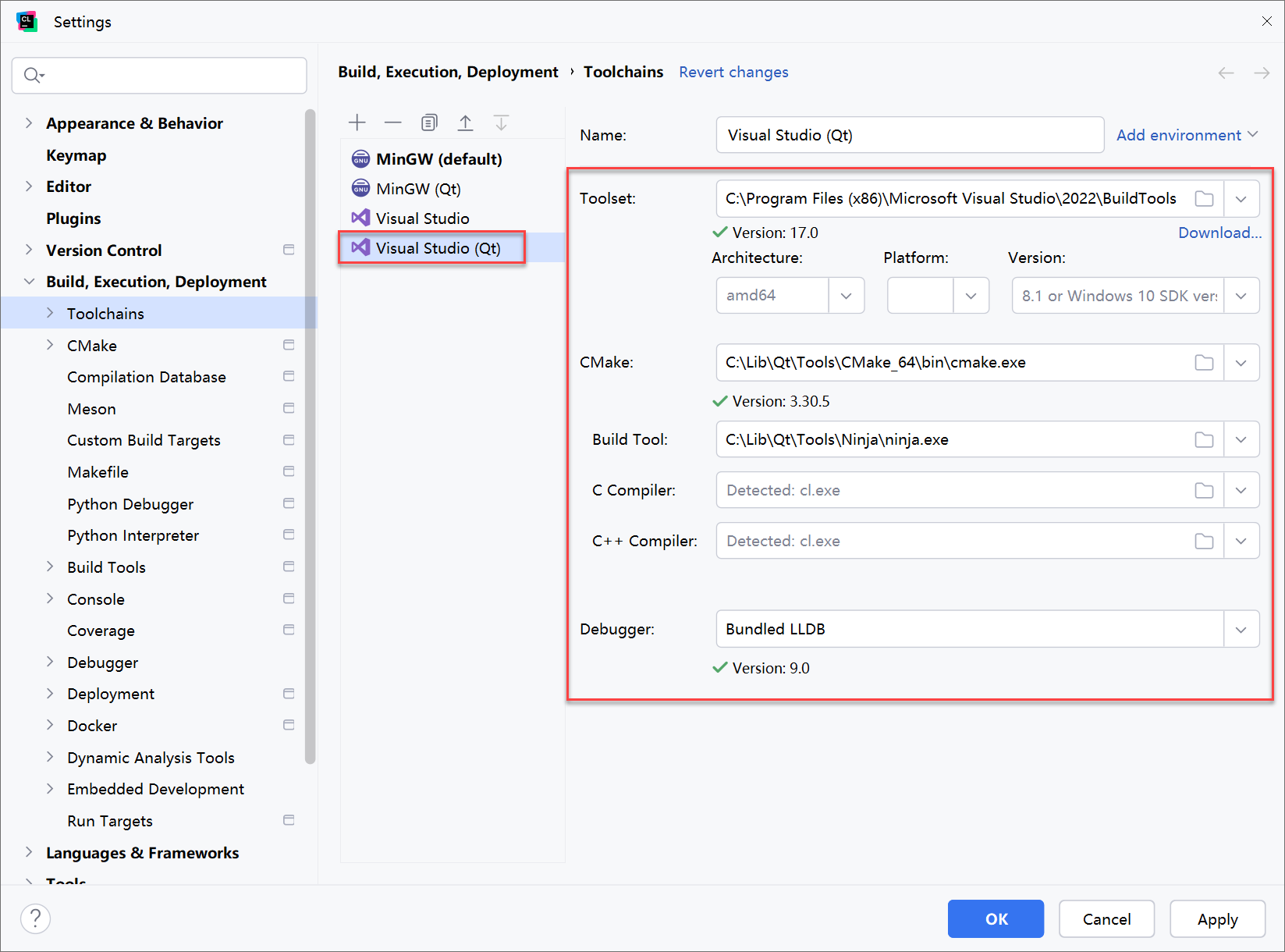1285x952 pixels.
Task: Open the Add environment menu
Action: [1187, 135]
